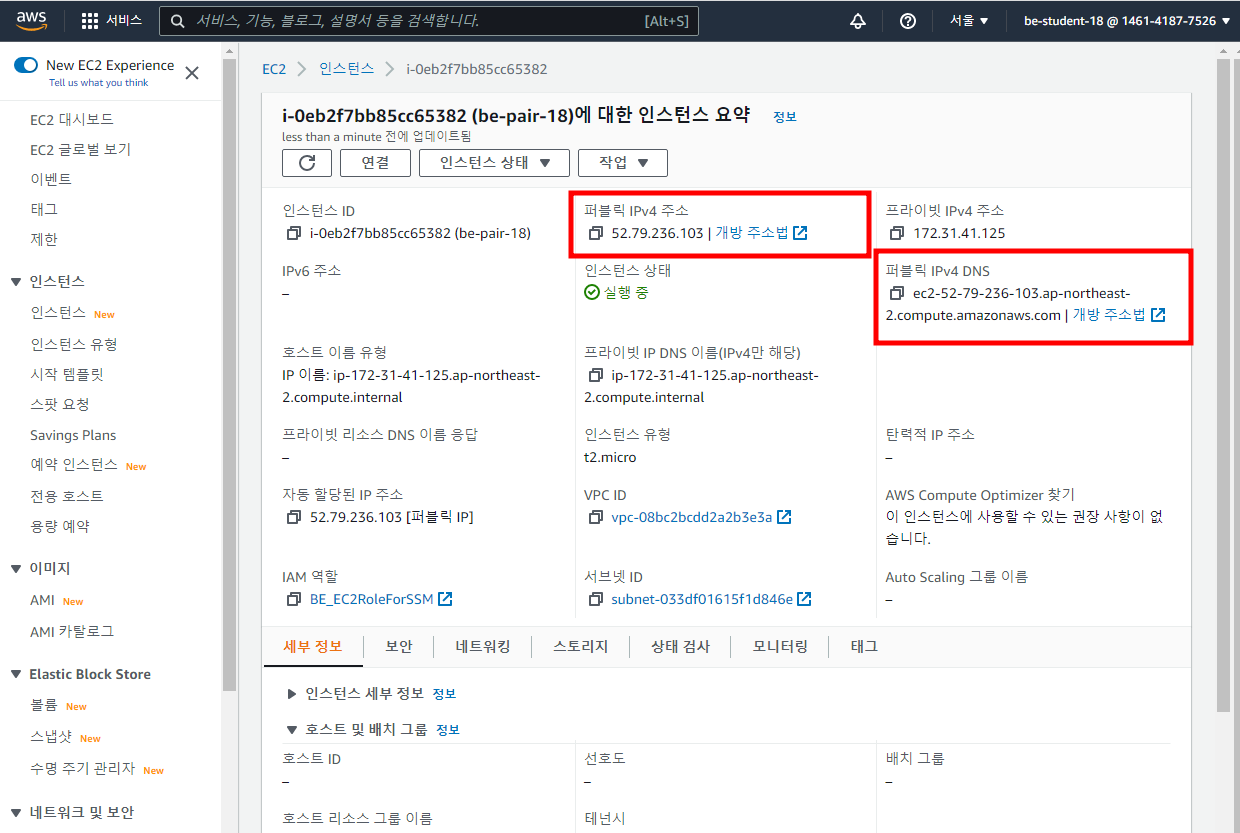The image size is (1240, 833).
Task: Copy the public IPv4 DNS name
Action: [x=896, y=294]
